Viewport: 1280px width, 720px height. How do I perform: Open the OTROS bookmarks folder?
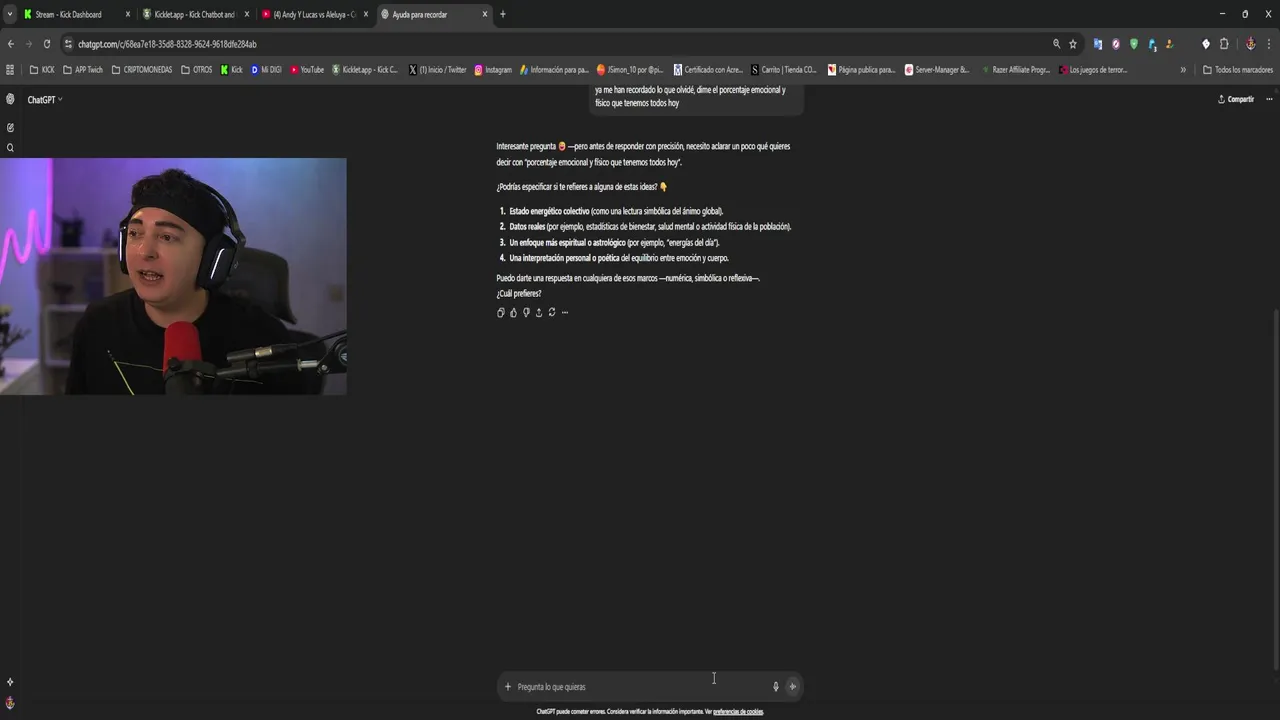(196, 70)
